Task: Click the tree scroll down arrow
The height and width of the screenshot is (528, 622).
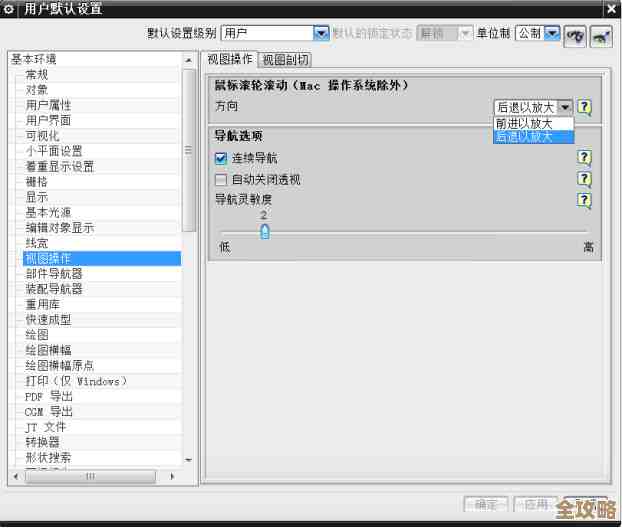Action: pyautogui.click(x=188, y=459)
